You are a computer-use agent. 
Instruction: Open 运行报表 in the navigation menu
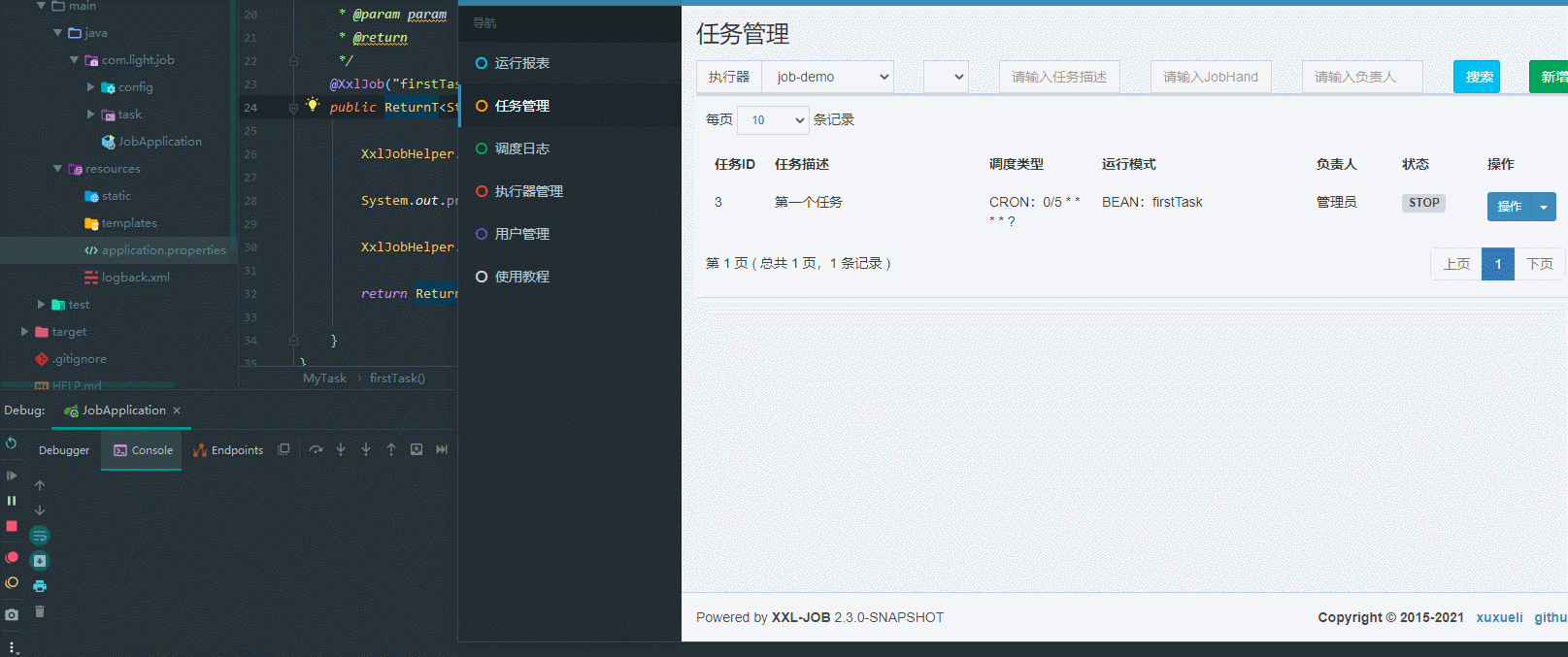(570, 63)
